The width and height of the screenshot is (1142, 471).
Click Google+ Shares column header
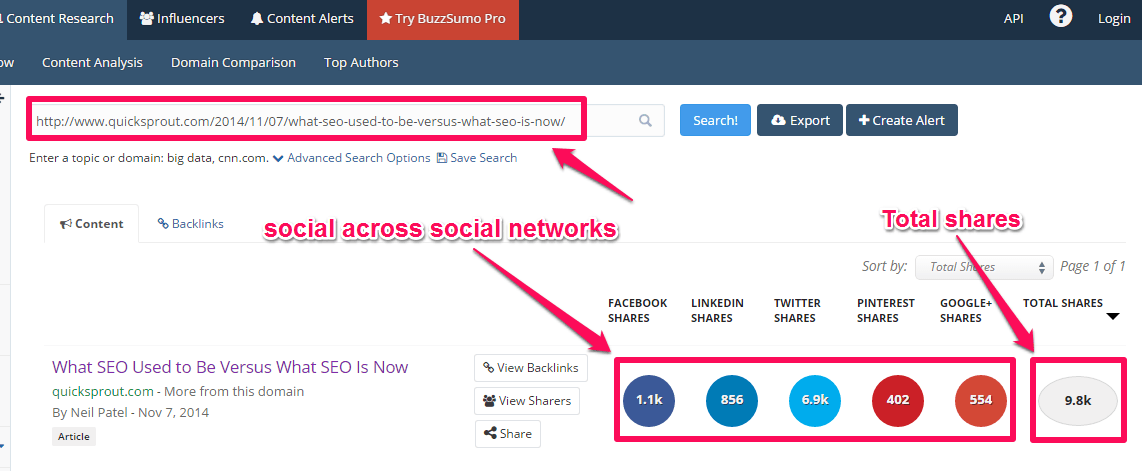964,310
